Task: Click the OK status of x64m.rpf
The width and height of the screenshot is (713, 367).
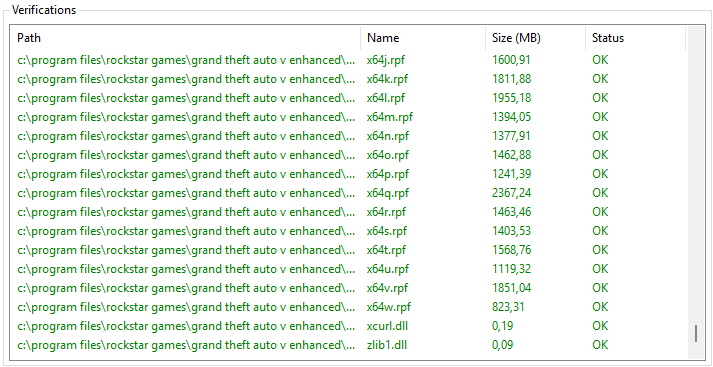Action: 600,117
